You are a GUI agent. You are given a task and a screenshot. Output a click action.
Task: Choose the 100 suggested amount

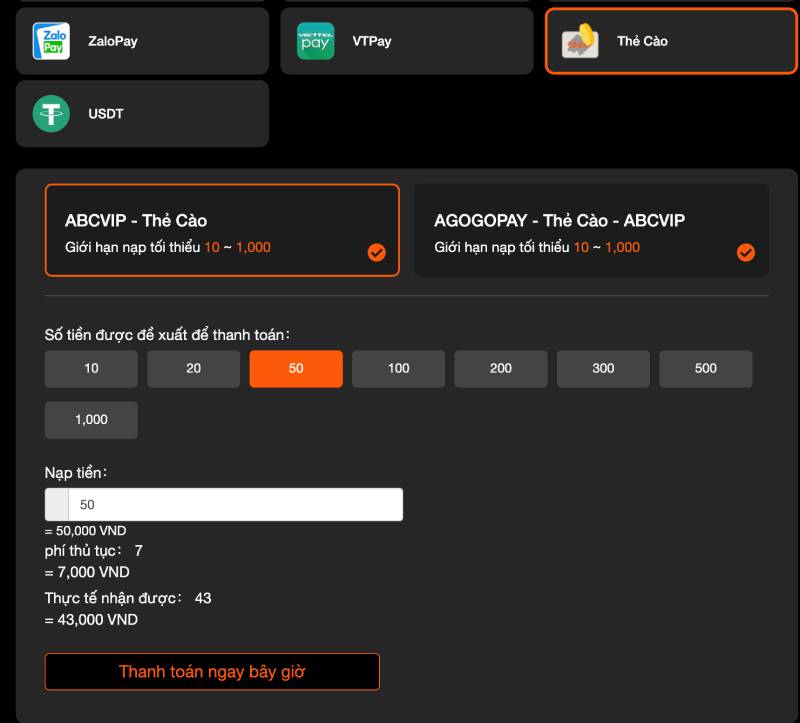point(399,369)
